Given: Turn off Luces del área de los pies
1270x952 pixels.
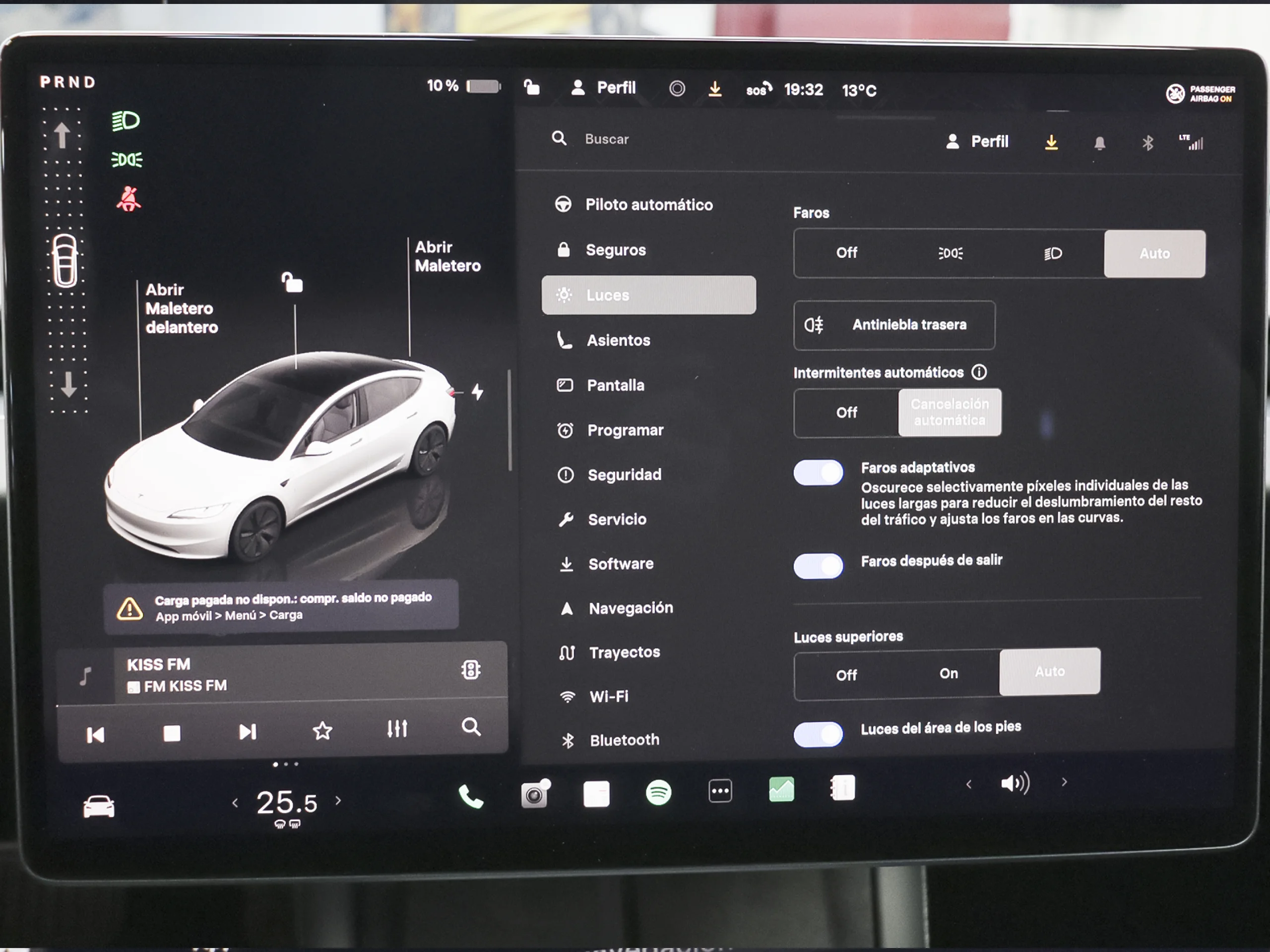Looking at the screenshot, I should click(818, 734).
